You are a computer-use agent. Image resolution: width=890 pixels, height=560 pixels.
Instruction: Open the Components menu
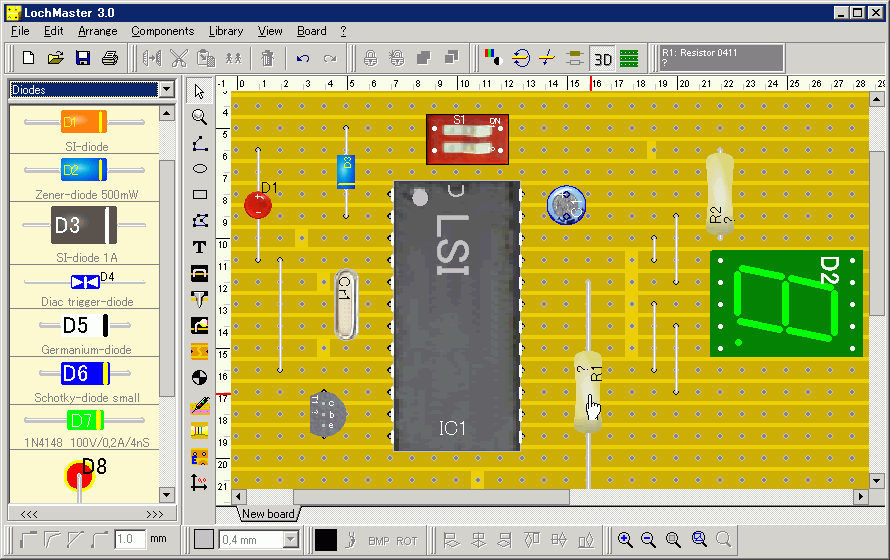(x=162, y=31)
